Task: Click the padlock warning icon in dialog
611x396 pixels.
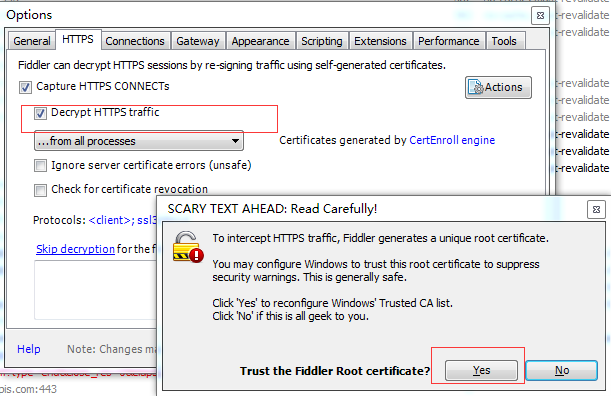Action: (188, 247)
